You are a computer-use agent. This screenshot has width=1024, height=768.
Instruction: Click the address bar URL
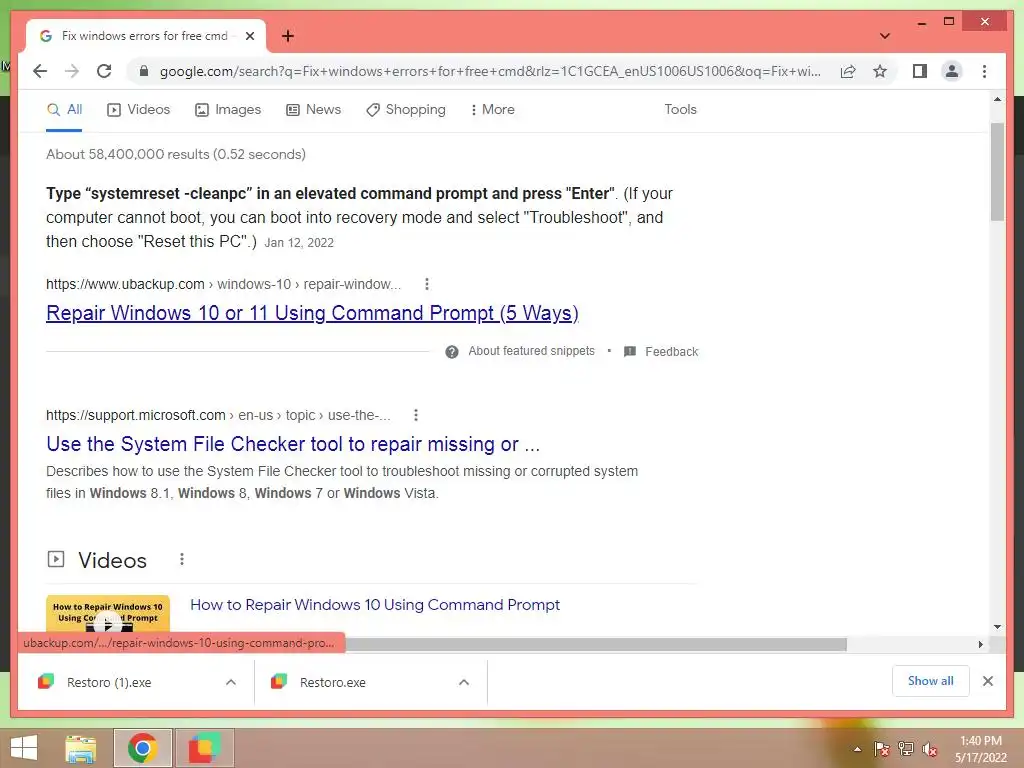490,71
